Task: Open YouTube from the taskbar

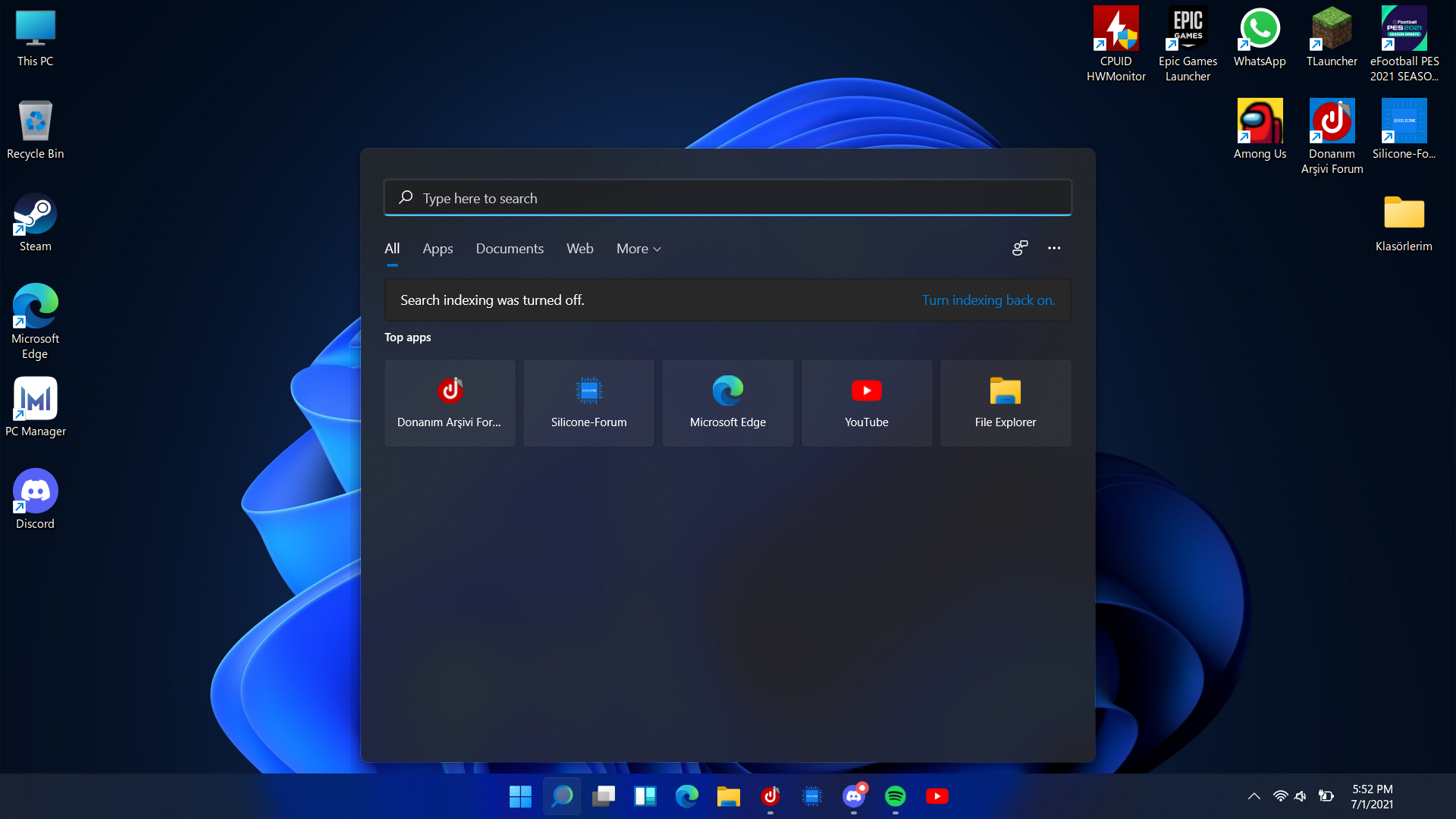Action: coord(937,796)
